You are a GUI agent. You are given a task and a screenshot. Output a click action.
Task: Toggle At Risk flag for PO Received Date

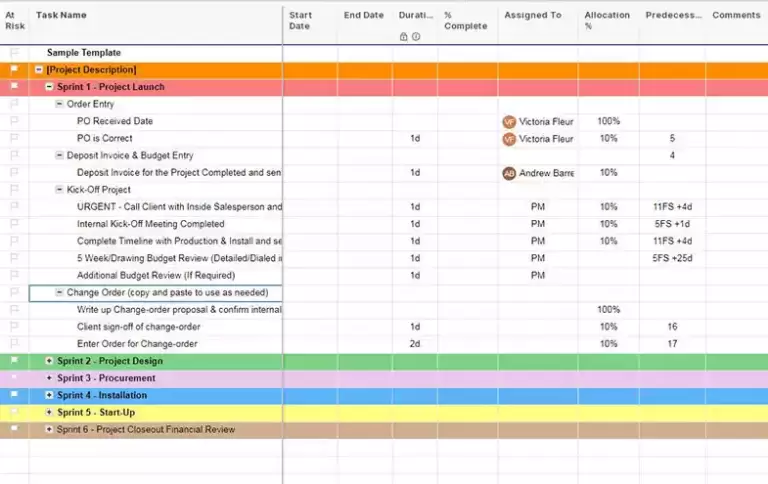point(14,122)
